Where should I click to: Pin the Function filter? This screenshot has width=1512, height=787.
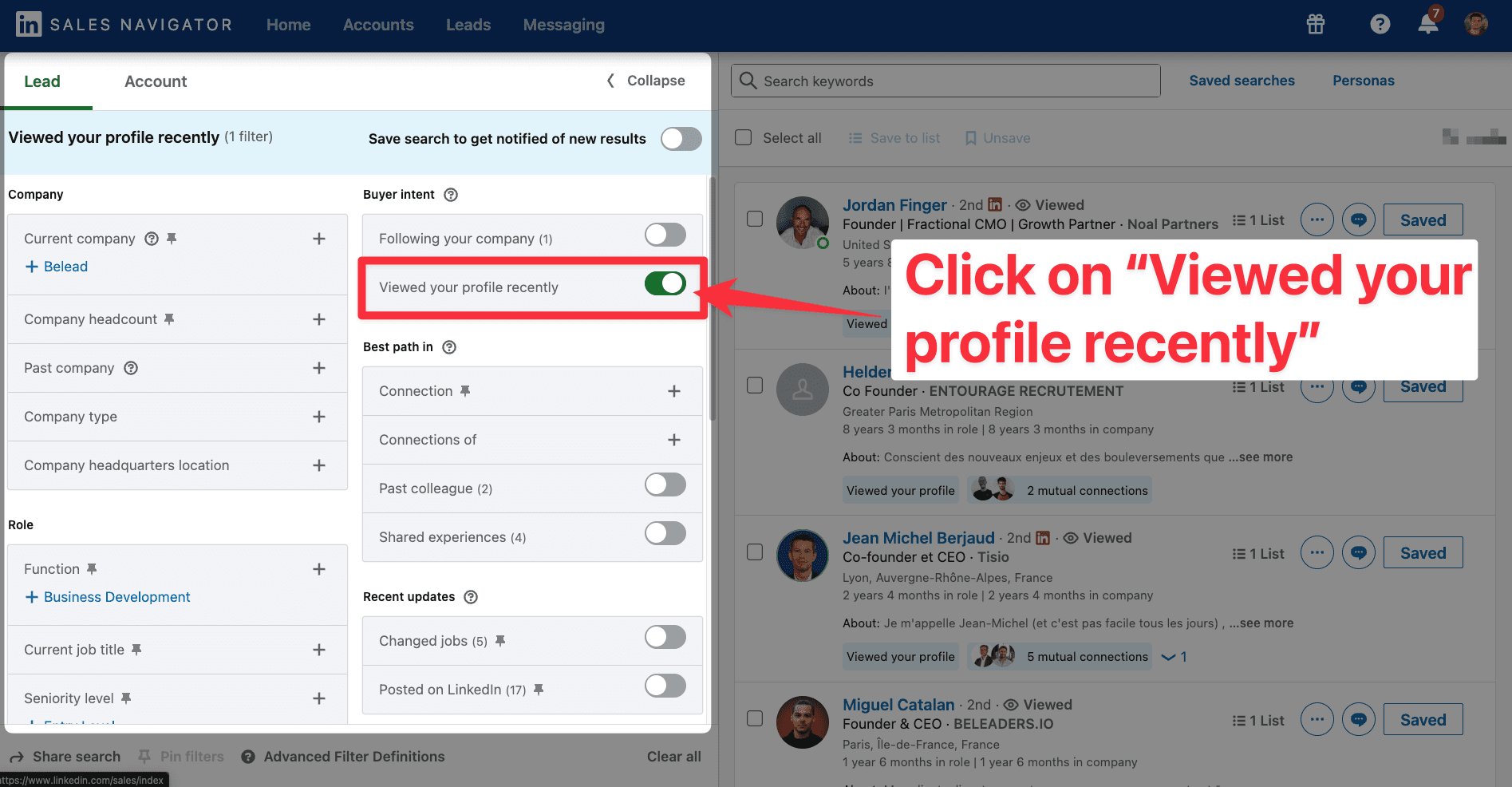point(92,569)
